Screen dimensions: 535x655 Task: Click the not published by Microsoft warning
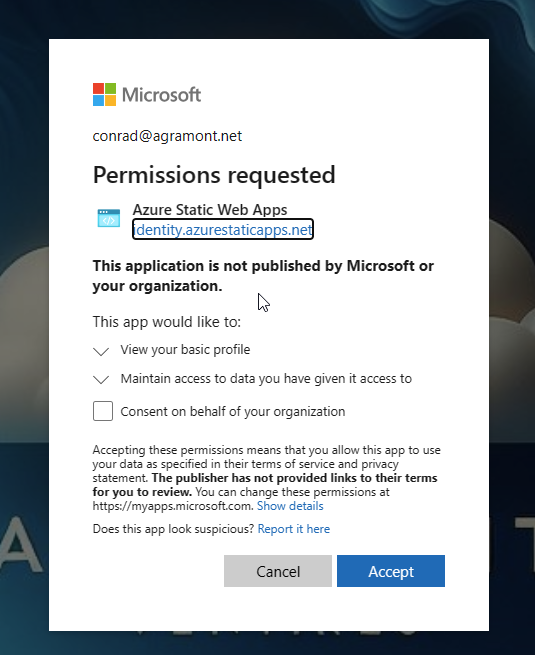pyautogui.click(x=263, y=276)
